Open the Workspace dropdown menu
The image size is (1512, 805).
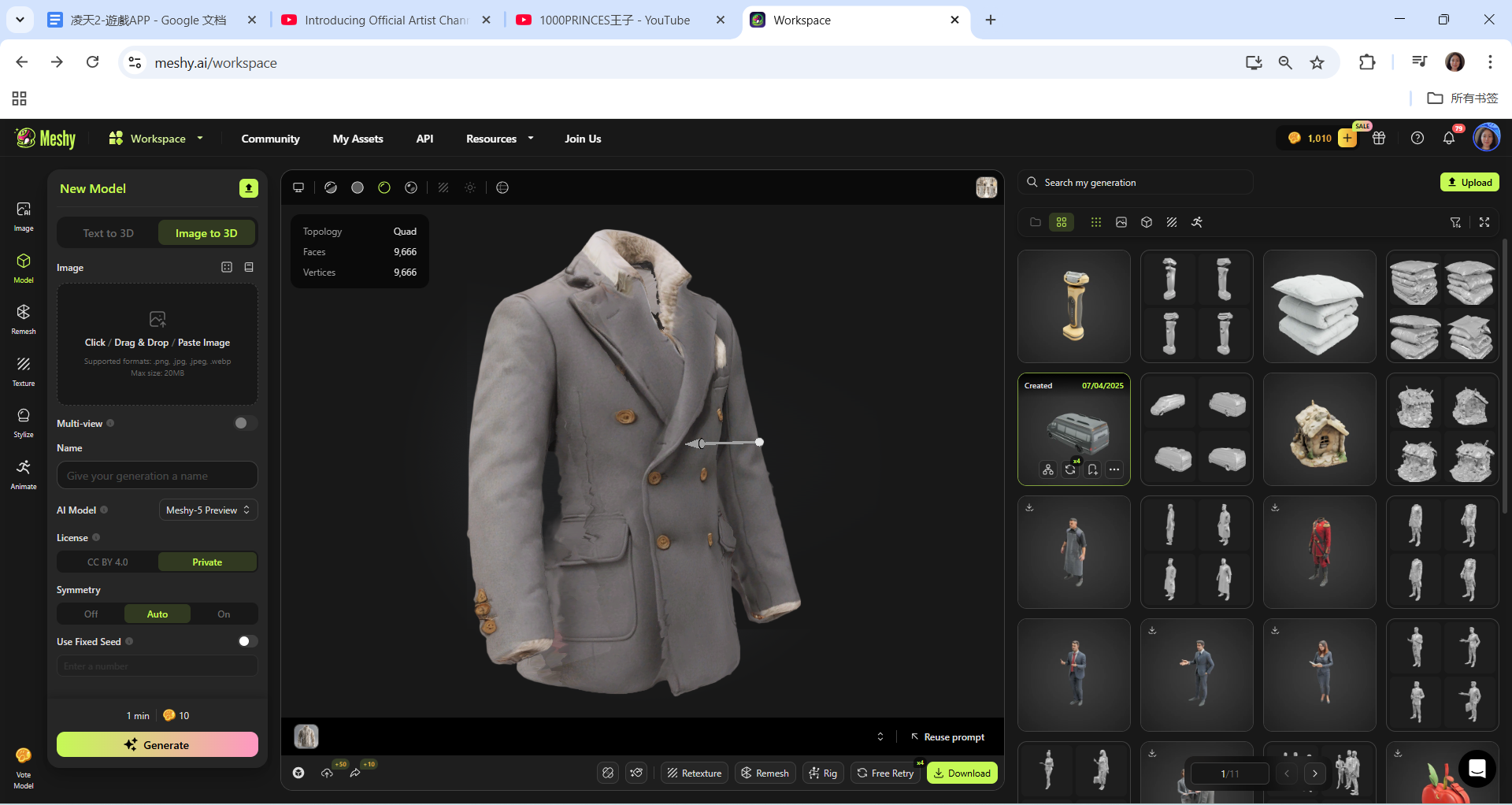pyautogui.click(x=156, y=139)
